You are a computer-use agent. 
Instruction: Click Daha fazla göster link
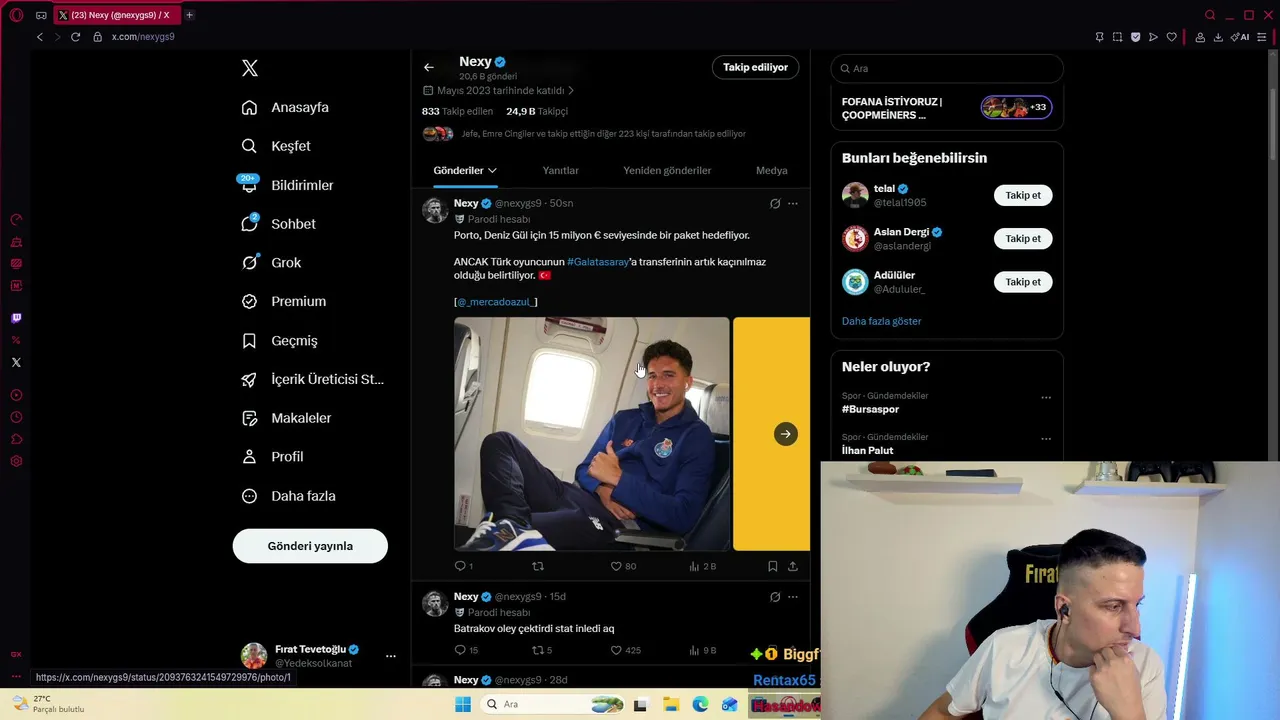[x=881, y=321]
